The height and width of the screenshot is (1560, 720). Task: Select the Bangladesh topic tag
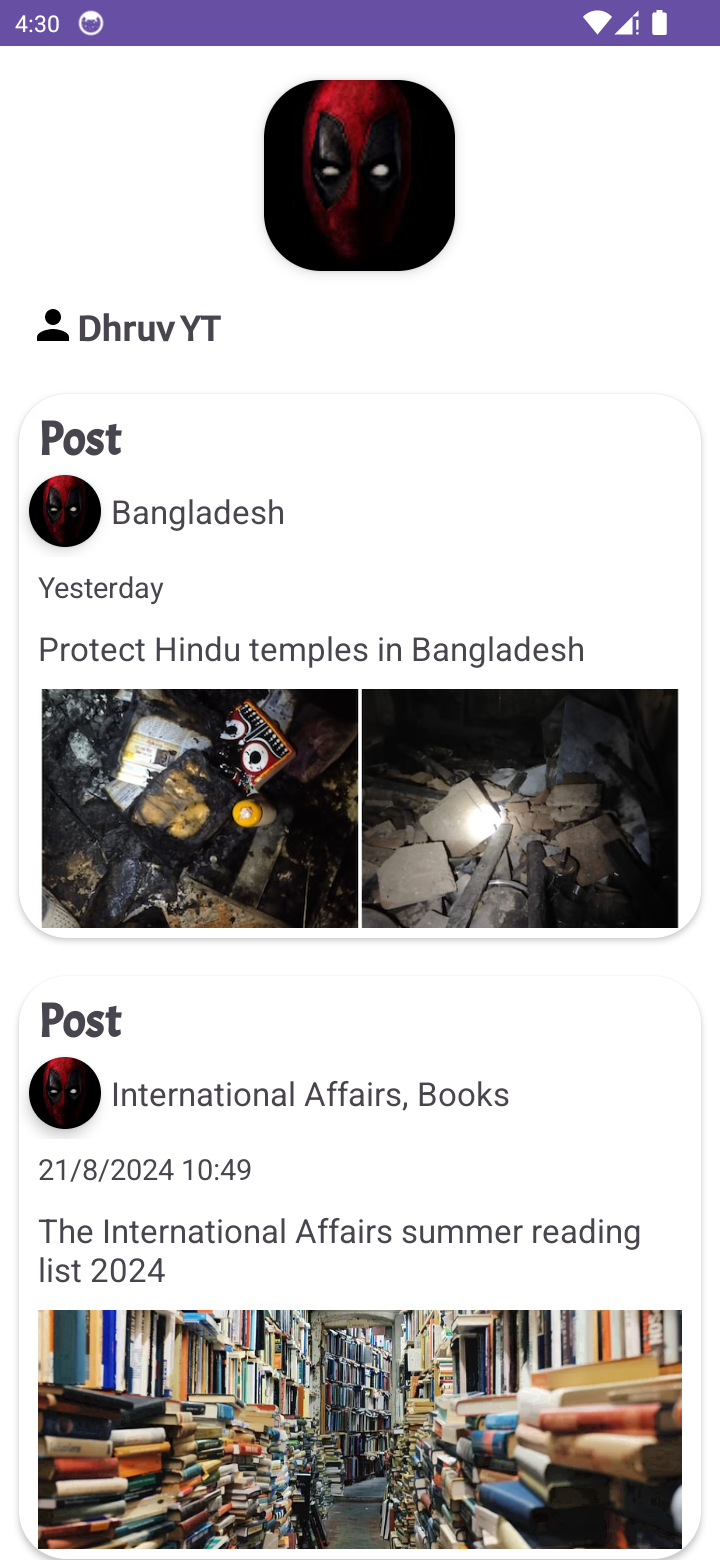coord(198,512)
